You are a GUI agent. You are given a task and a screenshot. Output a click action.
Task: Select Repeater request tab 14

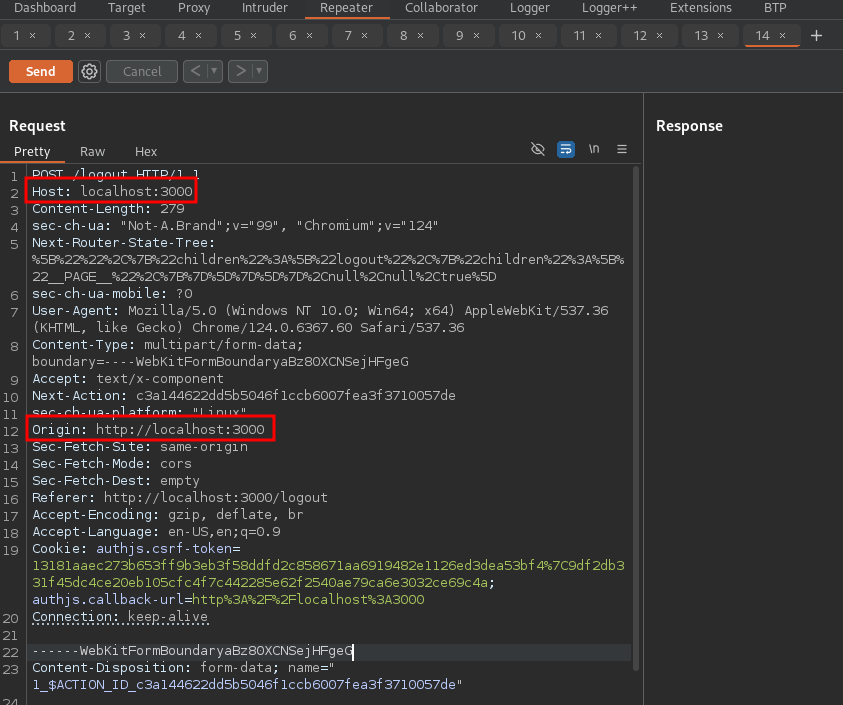tap(762, 35)
